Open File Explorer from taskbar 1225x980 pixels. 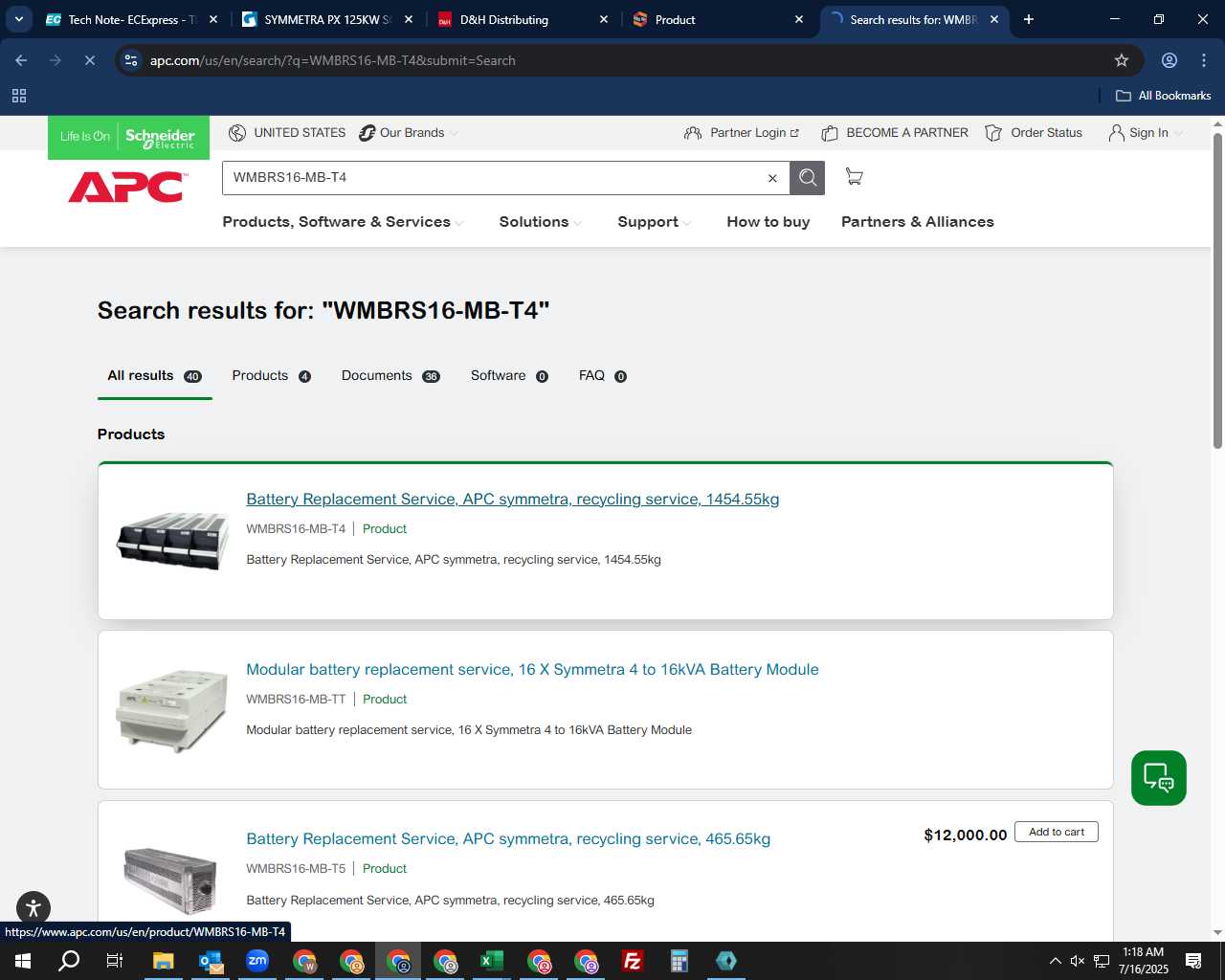coord(163,961)
